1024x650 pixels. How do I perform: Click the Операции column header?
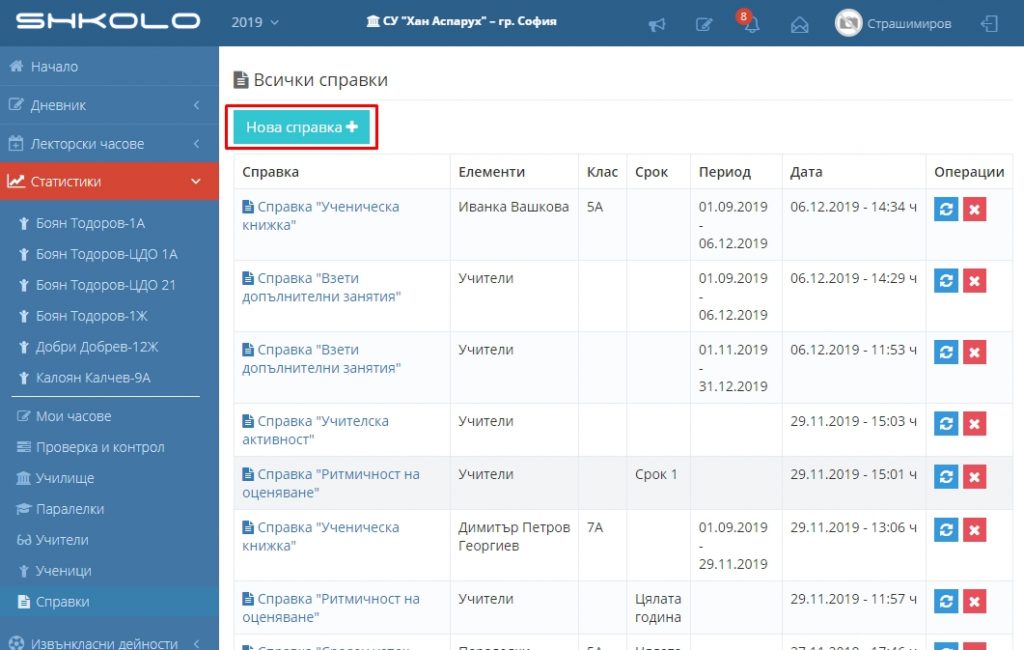(x=968, y=172)
